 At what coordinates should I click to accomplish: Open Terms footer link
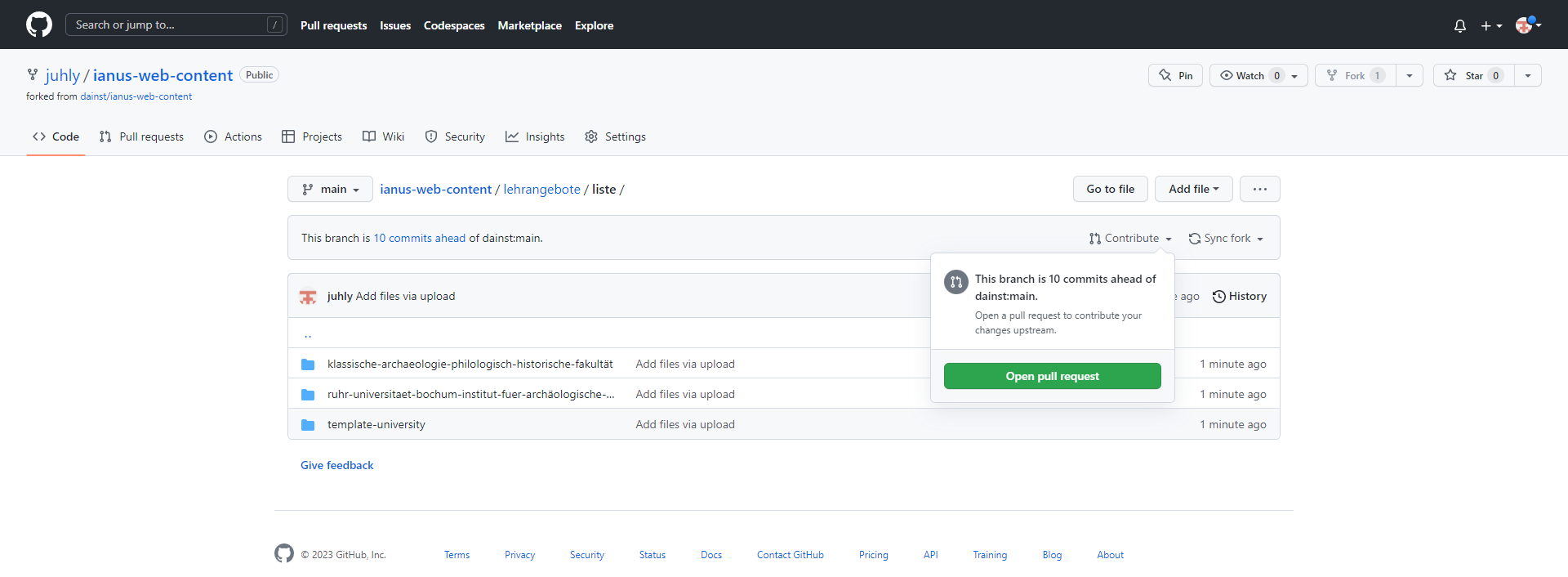pos(457,555)
